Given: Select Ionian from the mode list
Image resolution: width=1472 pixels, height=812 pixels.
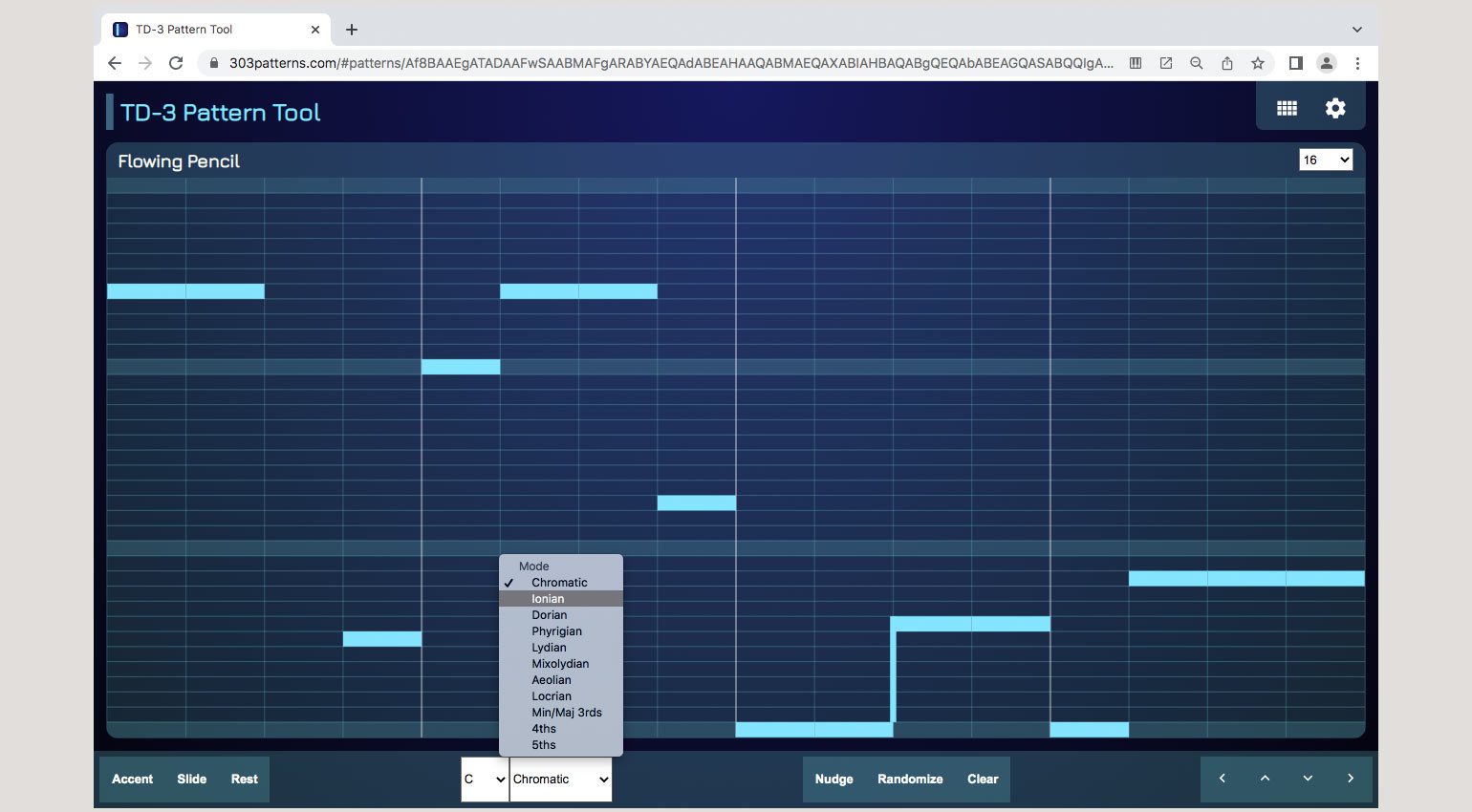Looking at the screenshot, I should coord(548,599).
